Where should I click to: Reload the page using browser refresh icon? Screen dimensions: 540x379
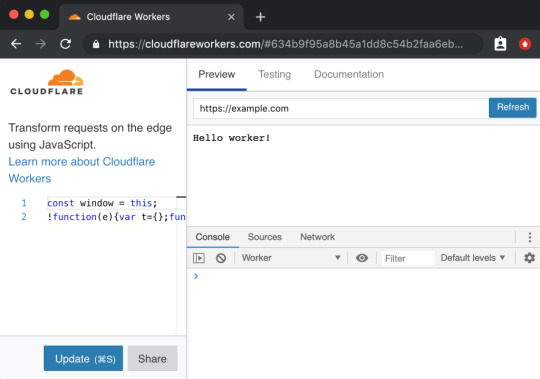point(65,44)
